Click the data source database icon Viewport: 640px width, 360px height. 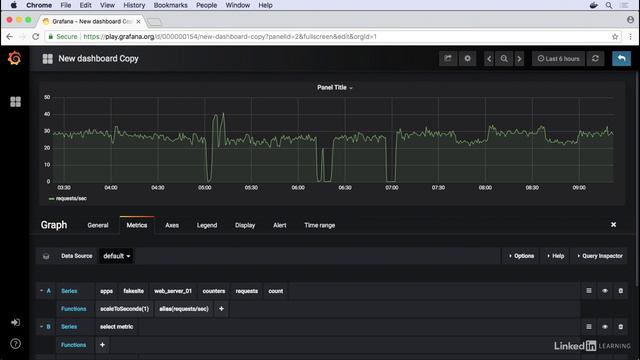coord(46,256)
